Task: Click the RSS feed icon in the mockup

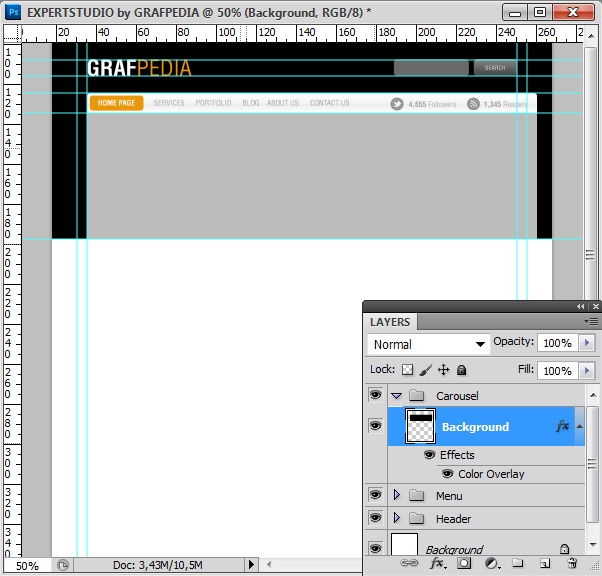Action: [x=473, y=104]
